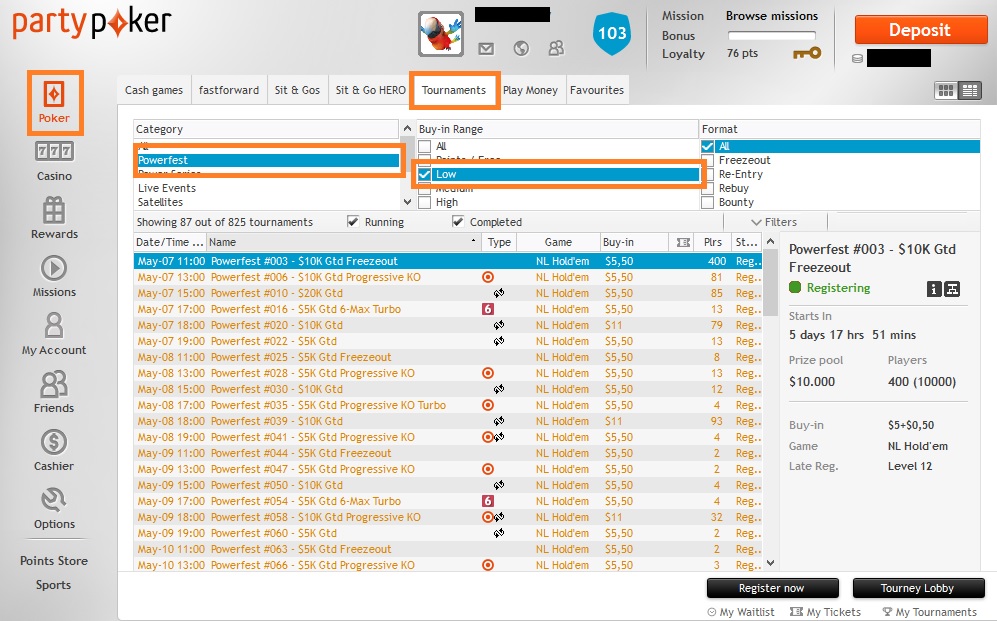Click the ticket column header icon
997x621 pixels.
point(684,242)
